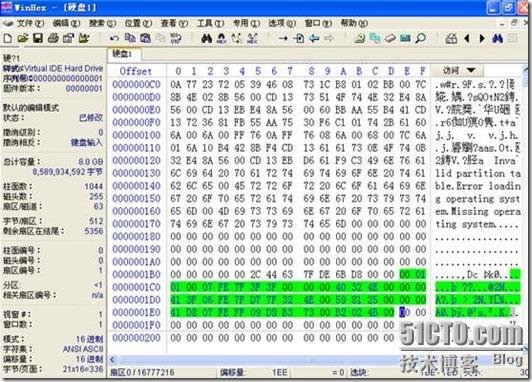
Task: Click the black right triangle next icon
Action: 482,38
